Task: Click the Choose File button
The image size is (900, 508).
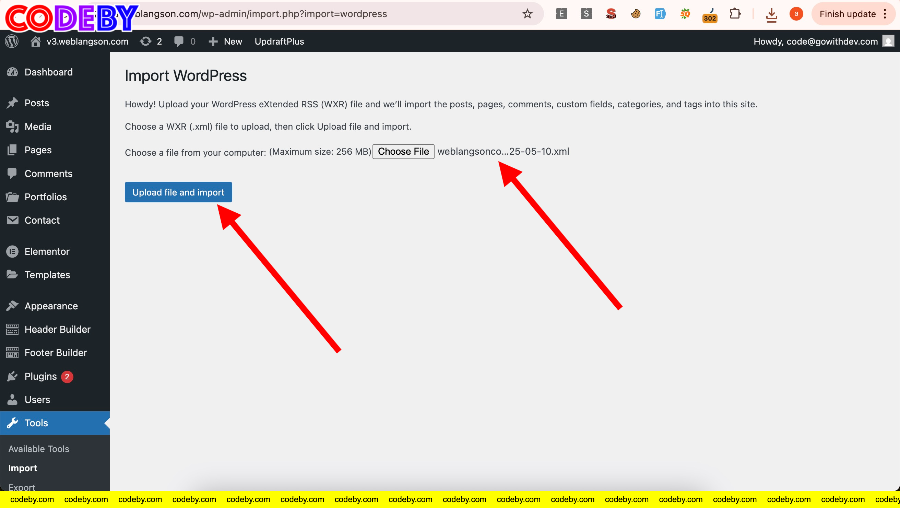Action: pyautogui.click(x=404, y=152)
